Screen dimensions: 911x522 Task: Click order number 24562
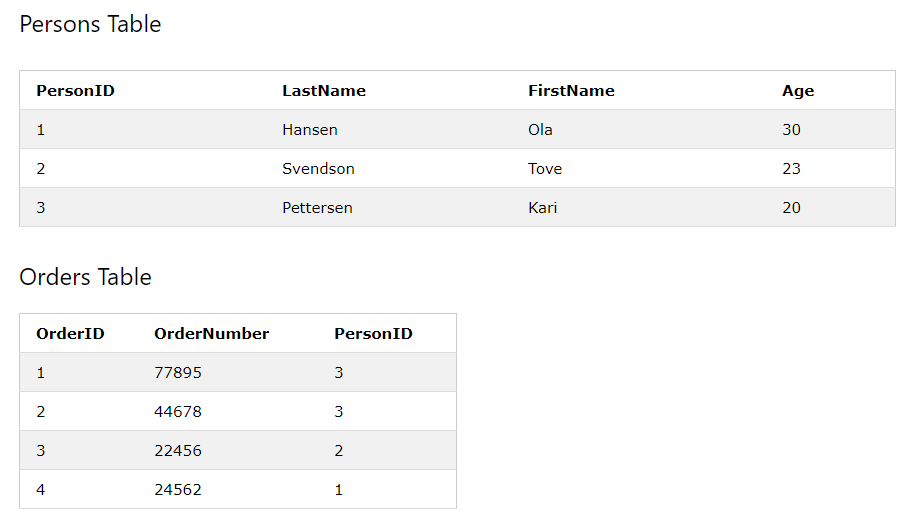[x=178, y=490]
